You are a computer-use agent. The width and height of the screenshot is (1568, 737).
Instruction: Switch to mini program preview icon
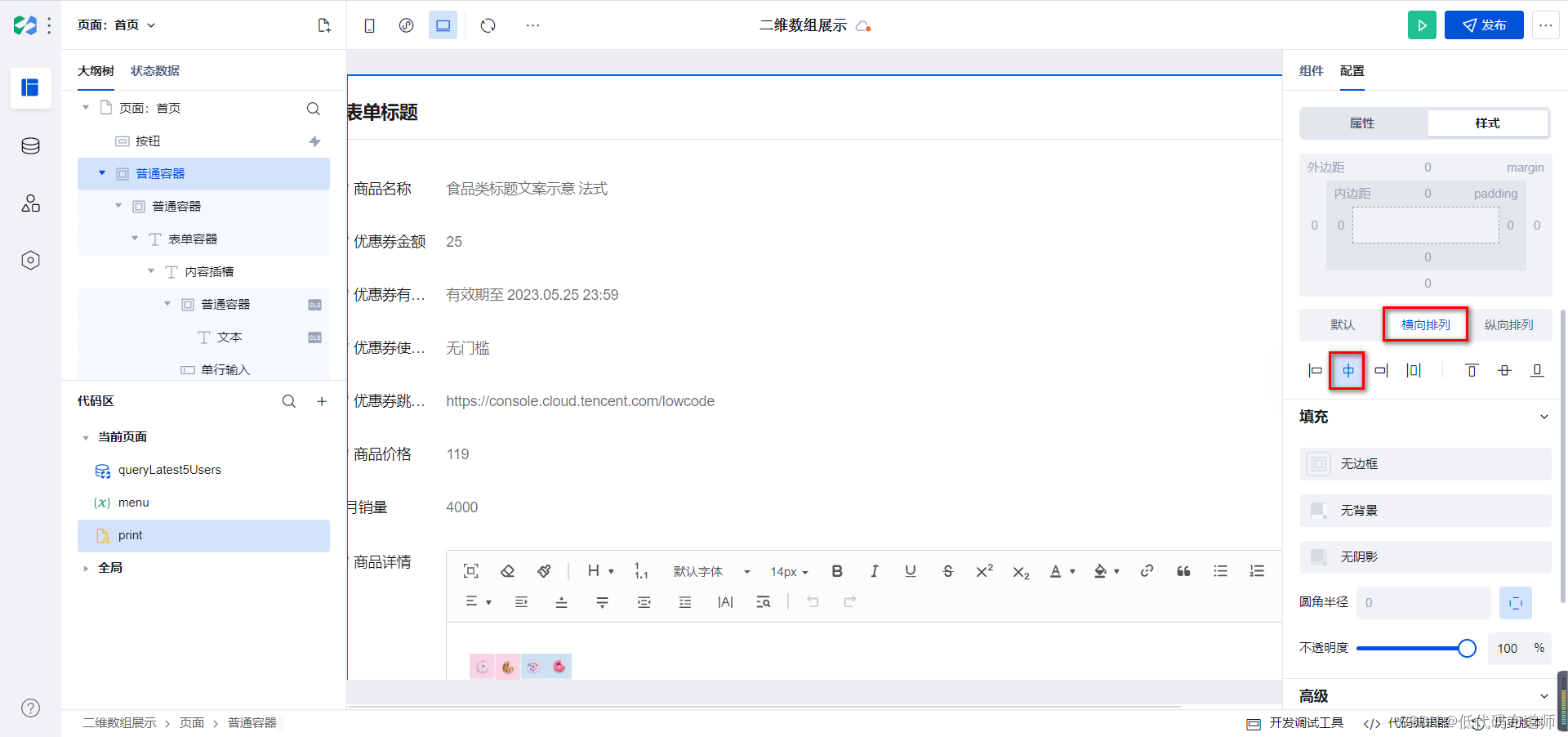406,25
